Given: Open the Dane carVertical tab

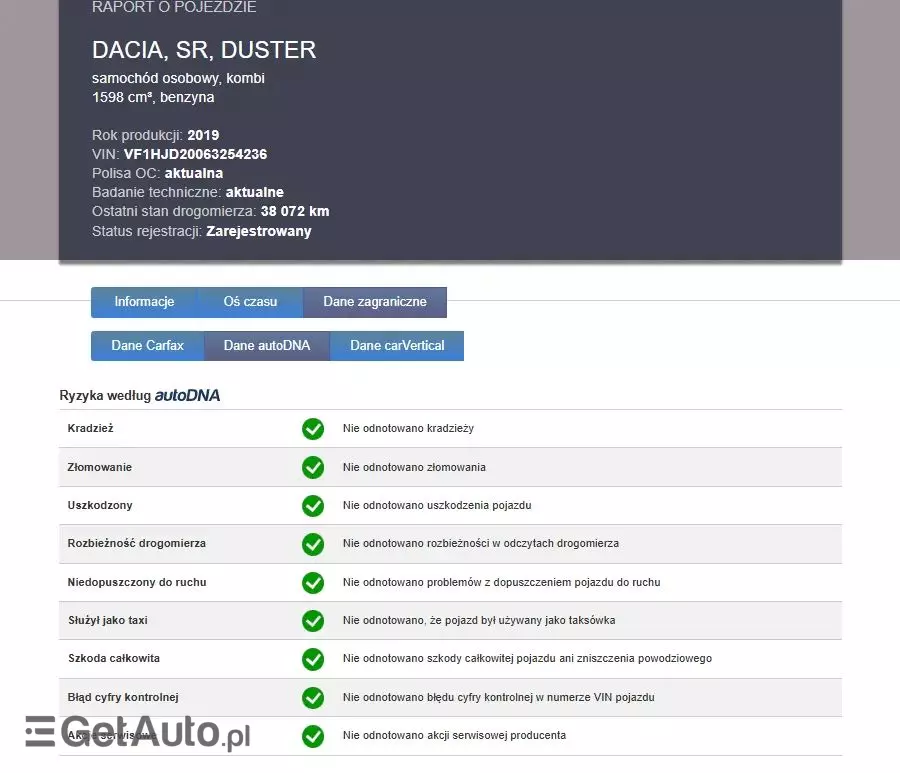Looking at the screenshot, I should tap(396, 345).
